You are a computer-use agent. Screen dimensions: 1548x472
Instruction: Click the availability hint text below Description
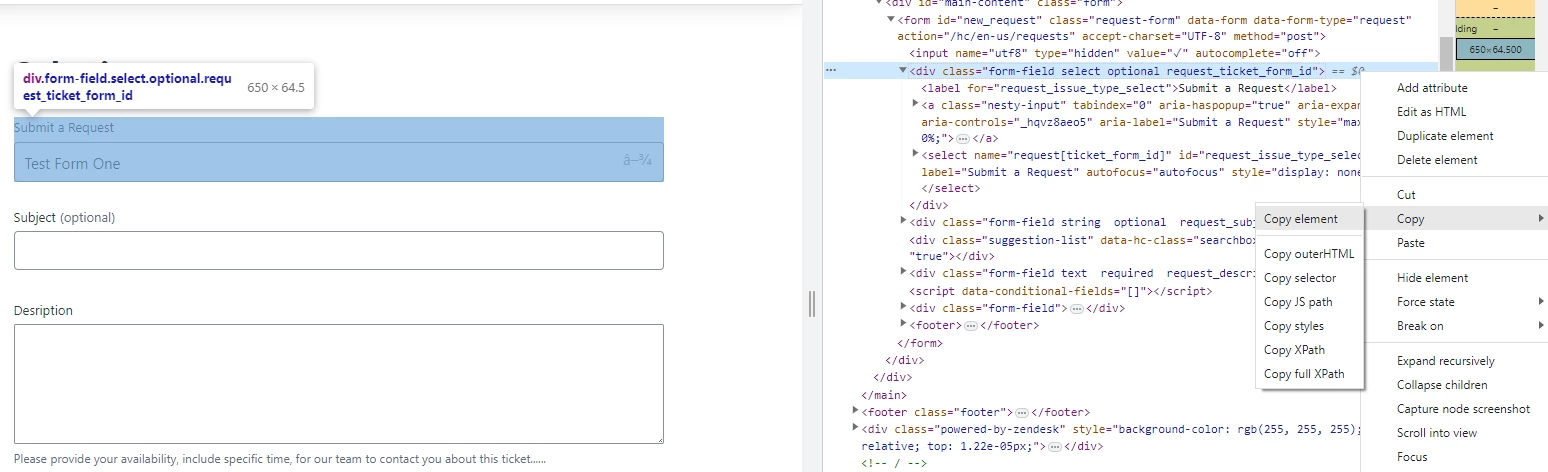coord(280,459)
